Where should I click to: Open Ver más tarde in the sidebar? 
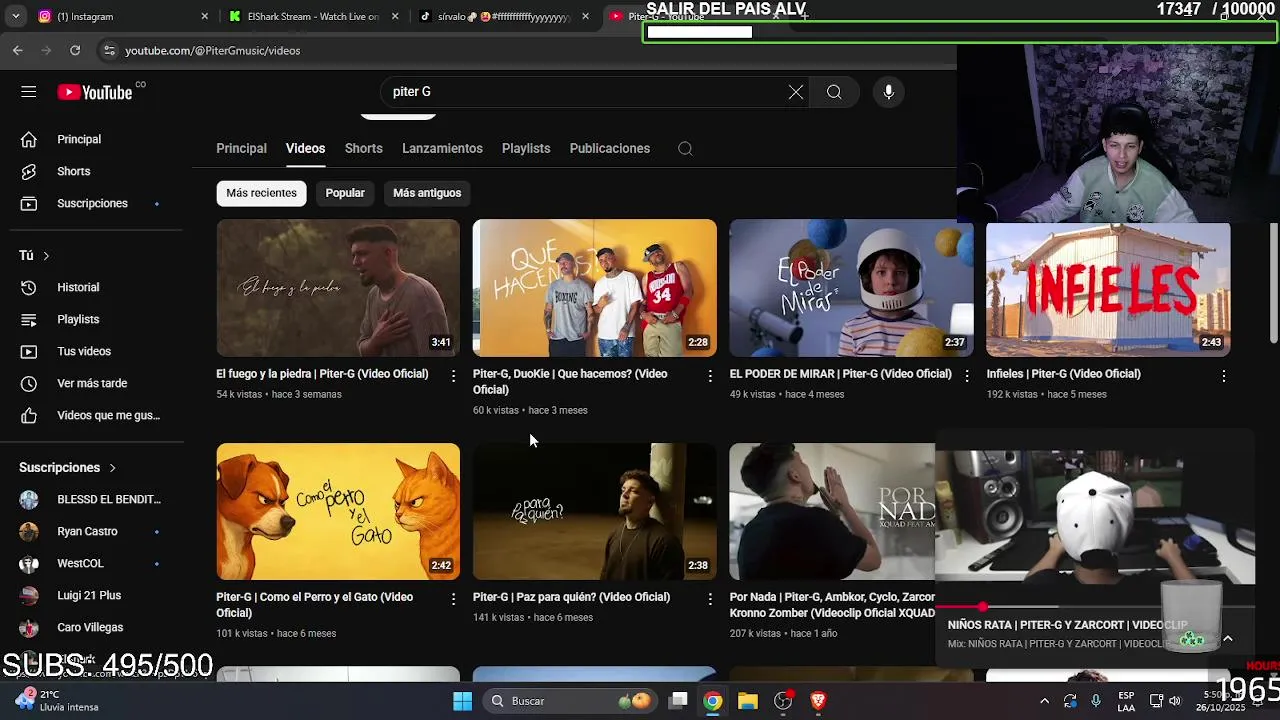[92, 383]
